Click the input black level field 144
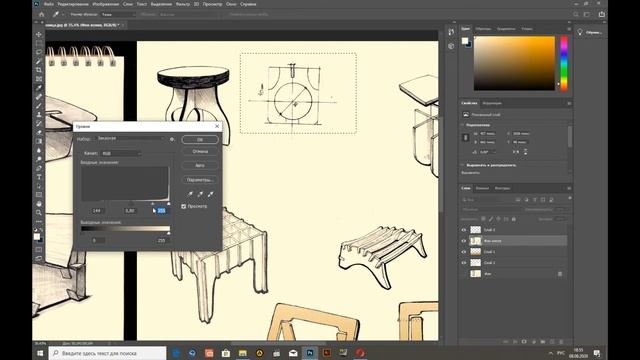This screenshot has width=640, height=360. 97,211
